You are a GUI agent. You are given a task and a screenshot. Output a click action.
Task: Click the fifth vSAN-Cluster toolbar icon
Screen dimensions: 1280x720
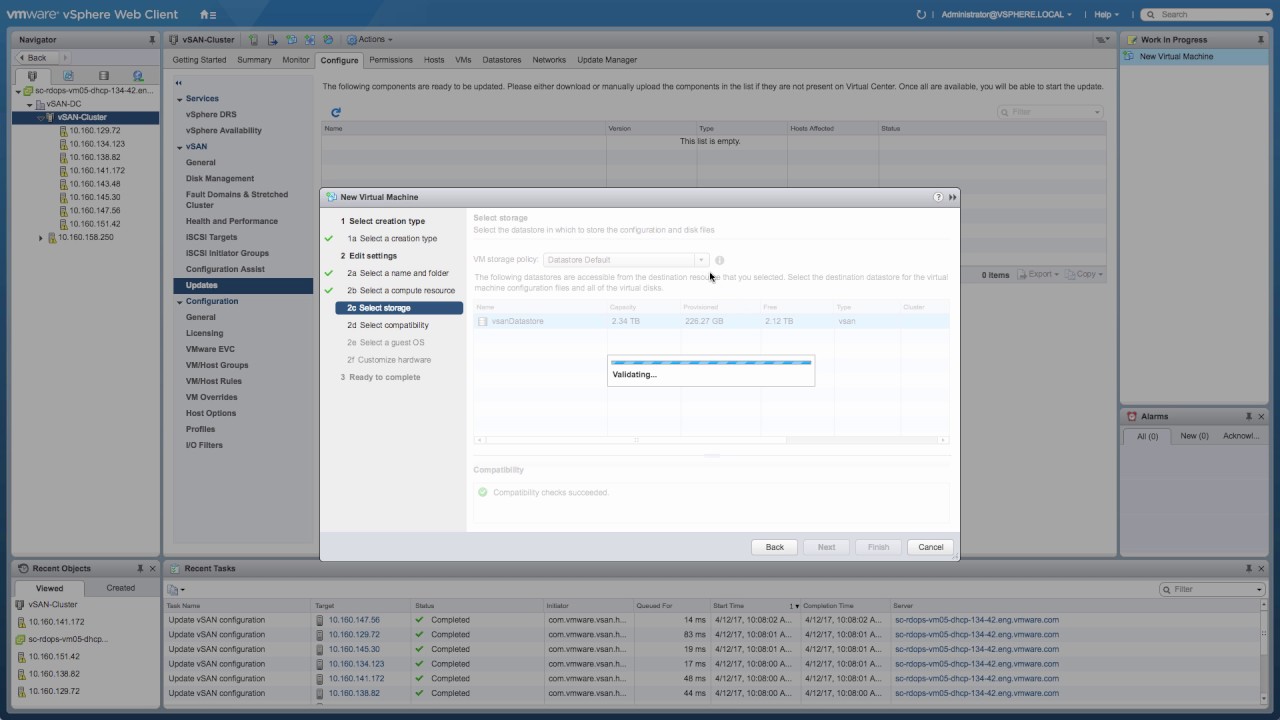coord(327,40)
